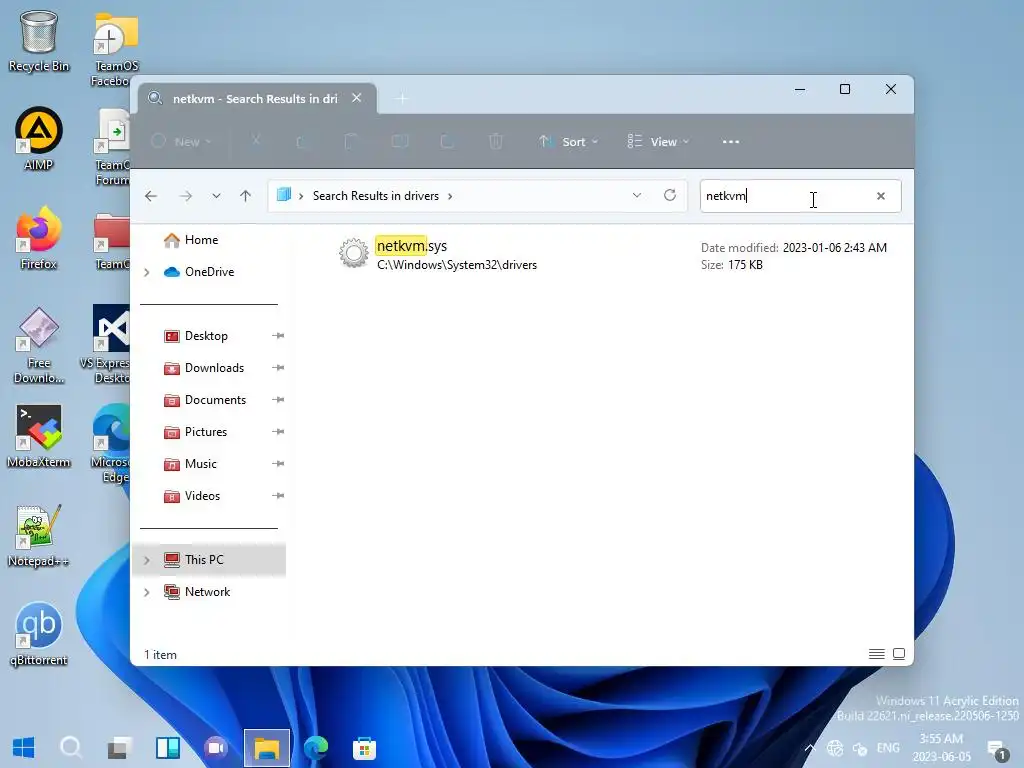Open Edge browser from taskbar

click(316, 747)
